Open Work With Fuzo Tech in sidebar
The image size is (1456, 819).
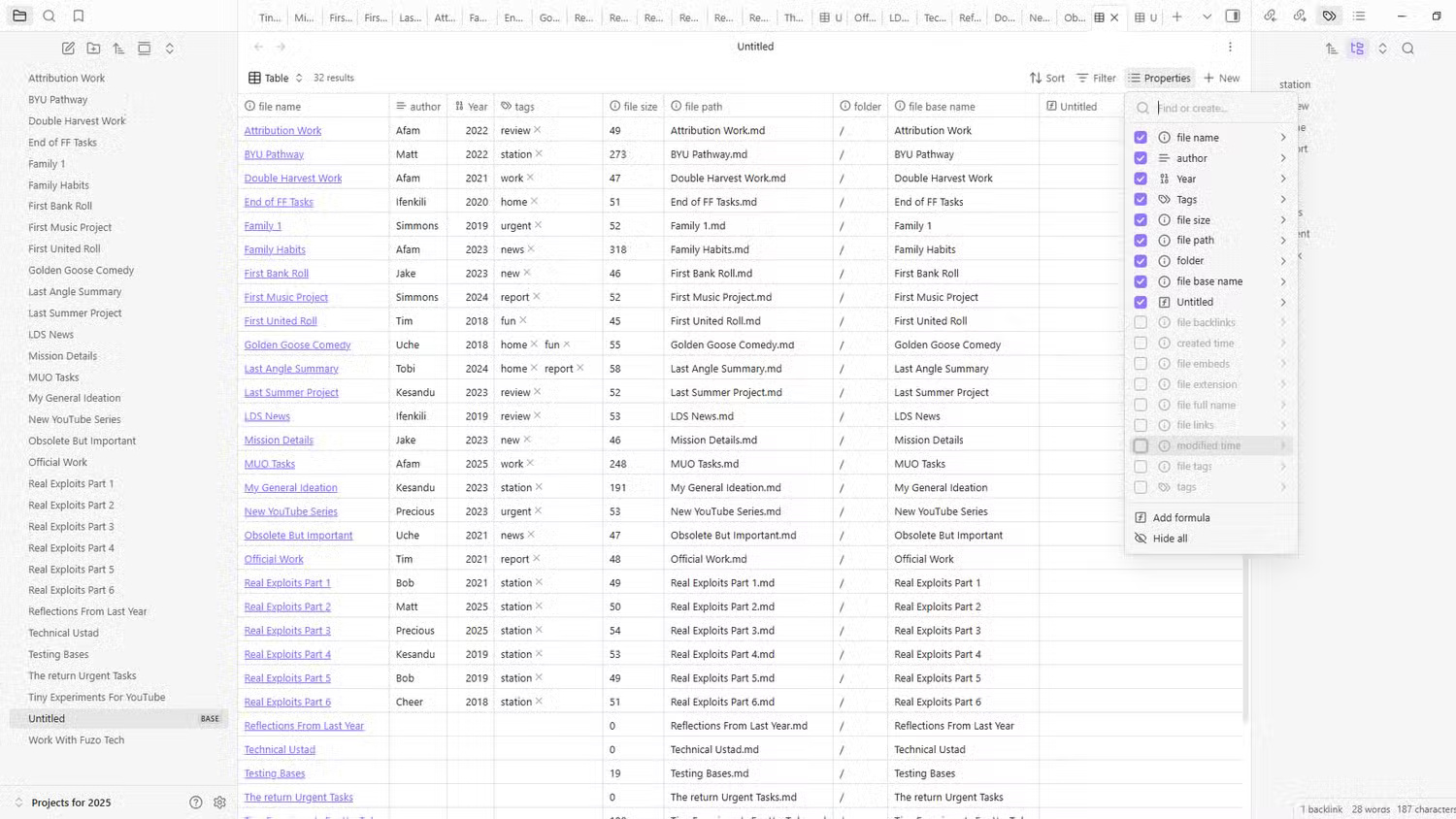click(77, 740)
